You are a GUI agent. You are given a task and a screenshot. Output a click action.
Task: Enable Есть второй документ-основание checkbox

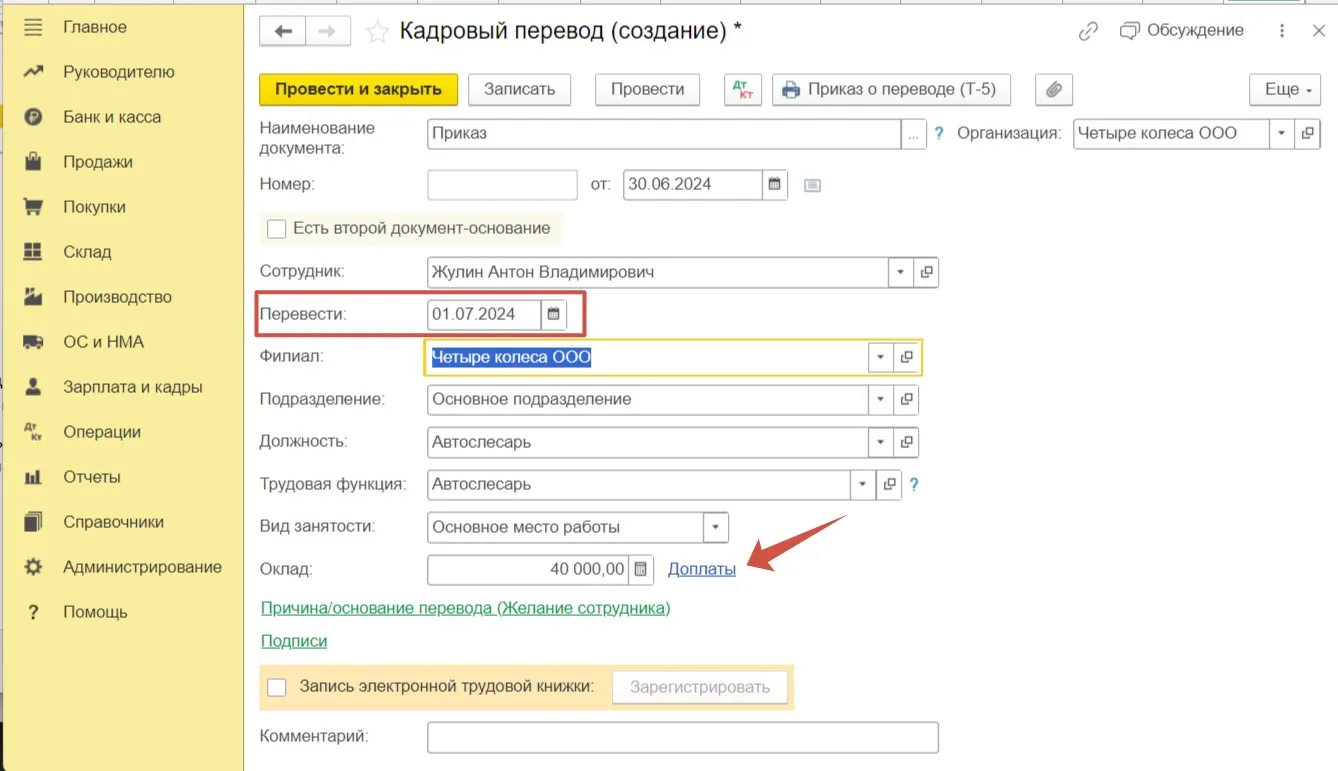coord(277,229)
